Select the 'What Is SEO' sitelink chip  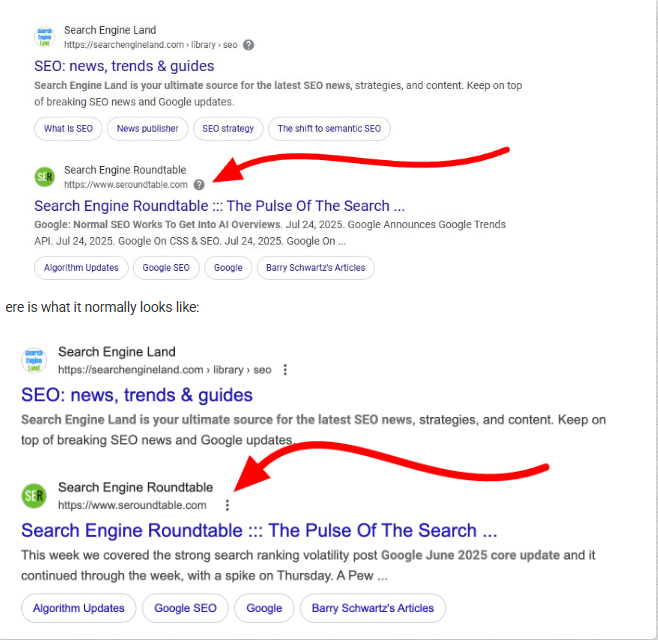[68, 128]
